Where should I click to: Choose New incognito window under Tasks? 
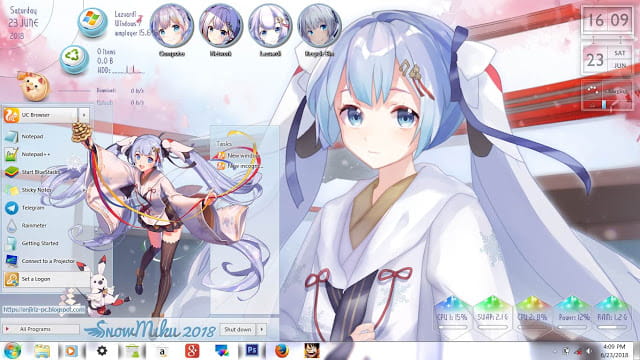[x=240, y=166]
